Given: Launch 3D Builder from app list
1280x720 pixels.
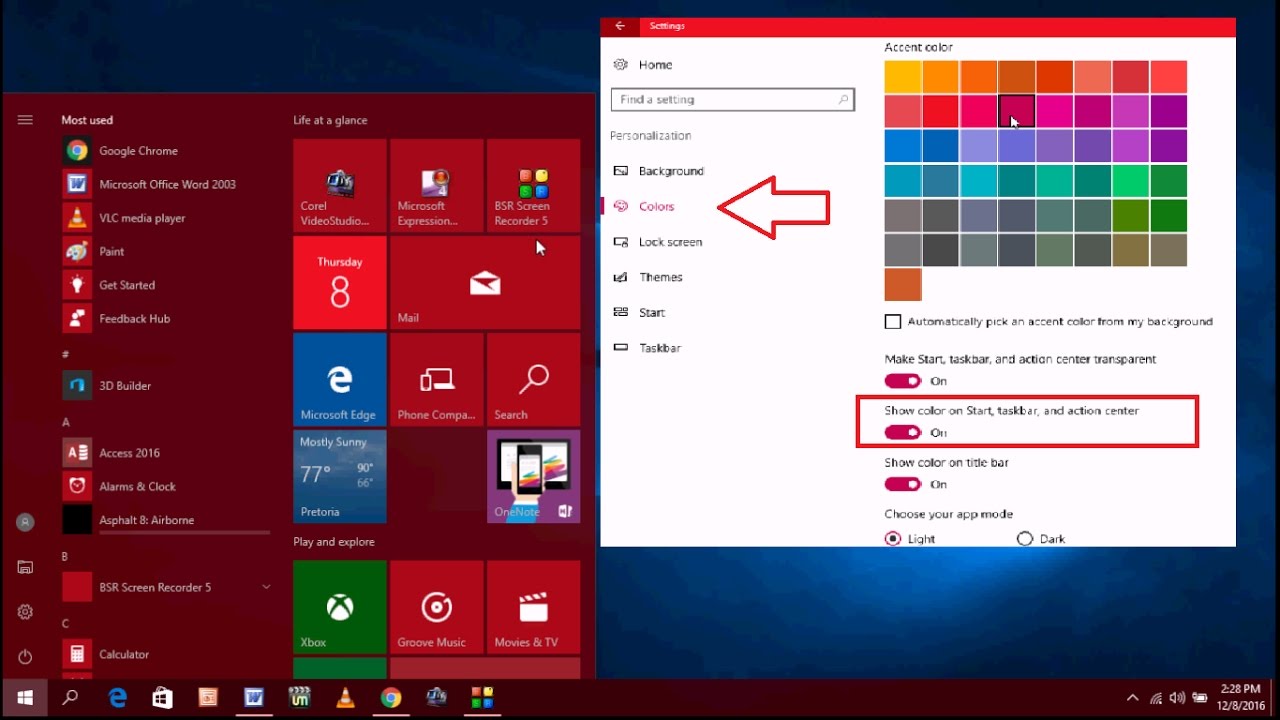Looking at the screenshot, I should pos(165,385).
